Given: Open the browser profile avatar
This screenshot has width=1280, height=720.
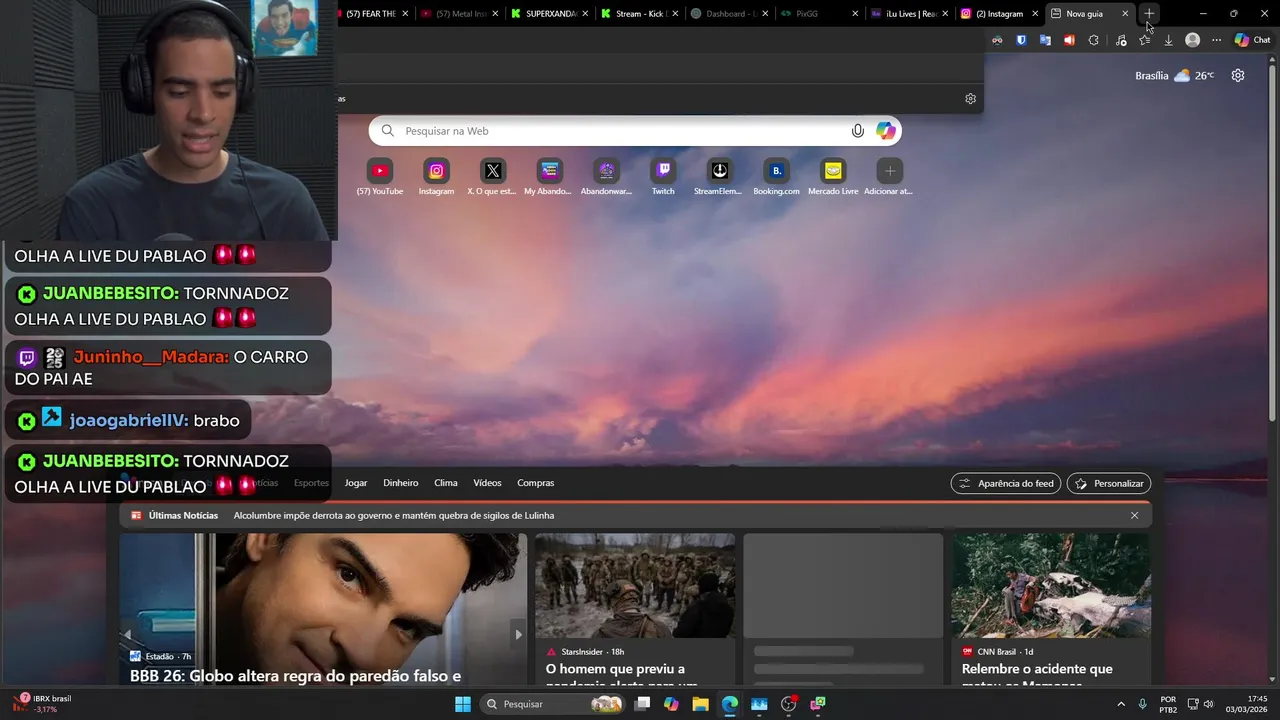Looking at the screenshot, I should pyautogui.click(x=1192, y=40).
